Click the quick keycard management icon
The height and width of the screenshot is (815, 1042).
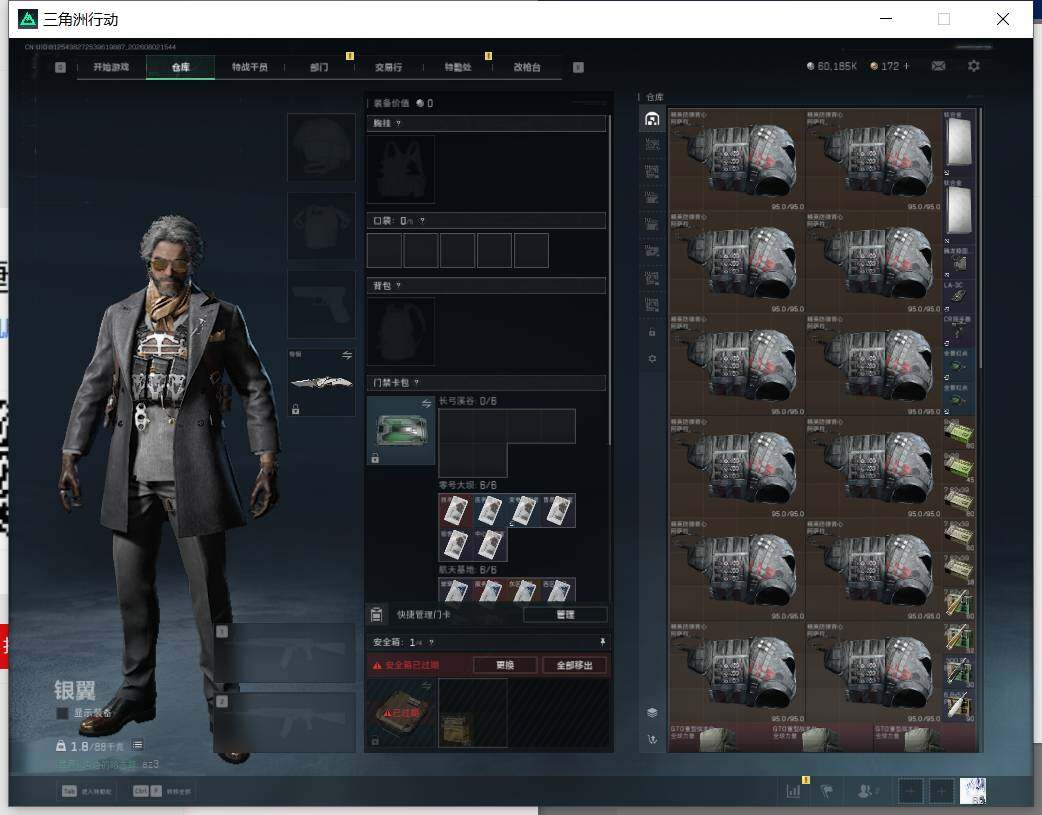pyautogui.click(x=376, y=614)
